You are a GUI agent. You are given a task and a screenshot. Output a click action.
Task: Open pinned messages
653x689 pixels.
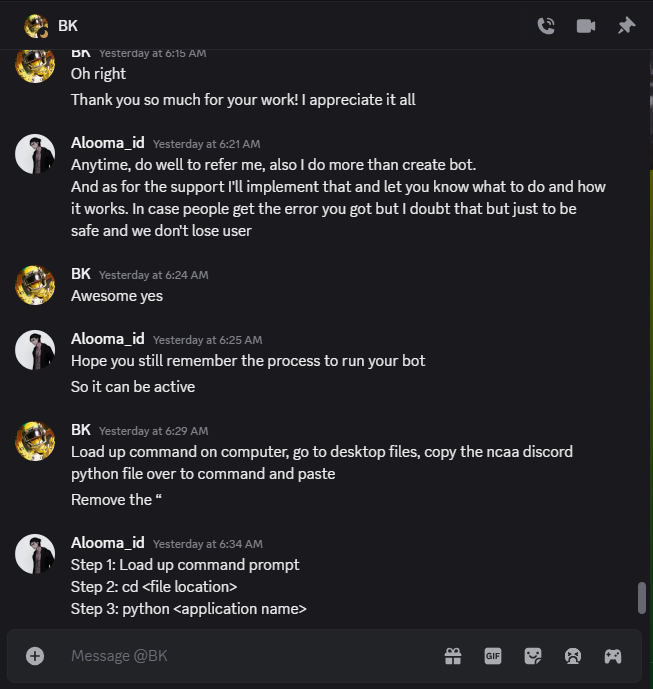626,26
